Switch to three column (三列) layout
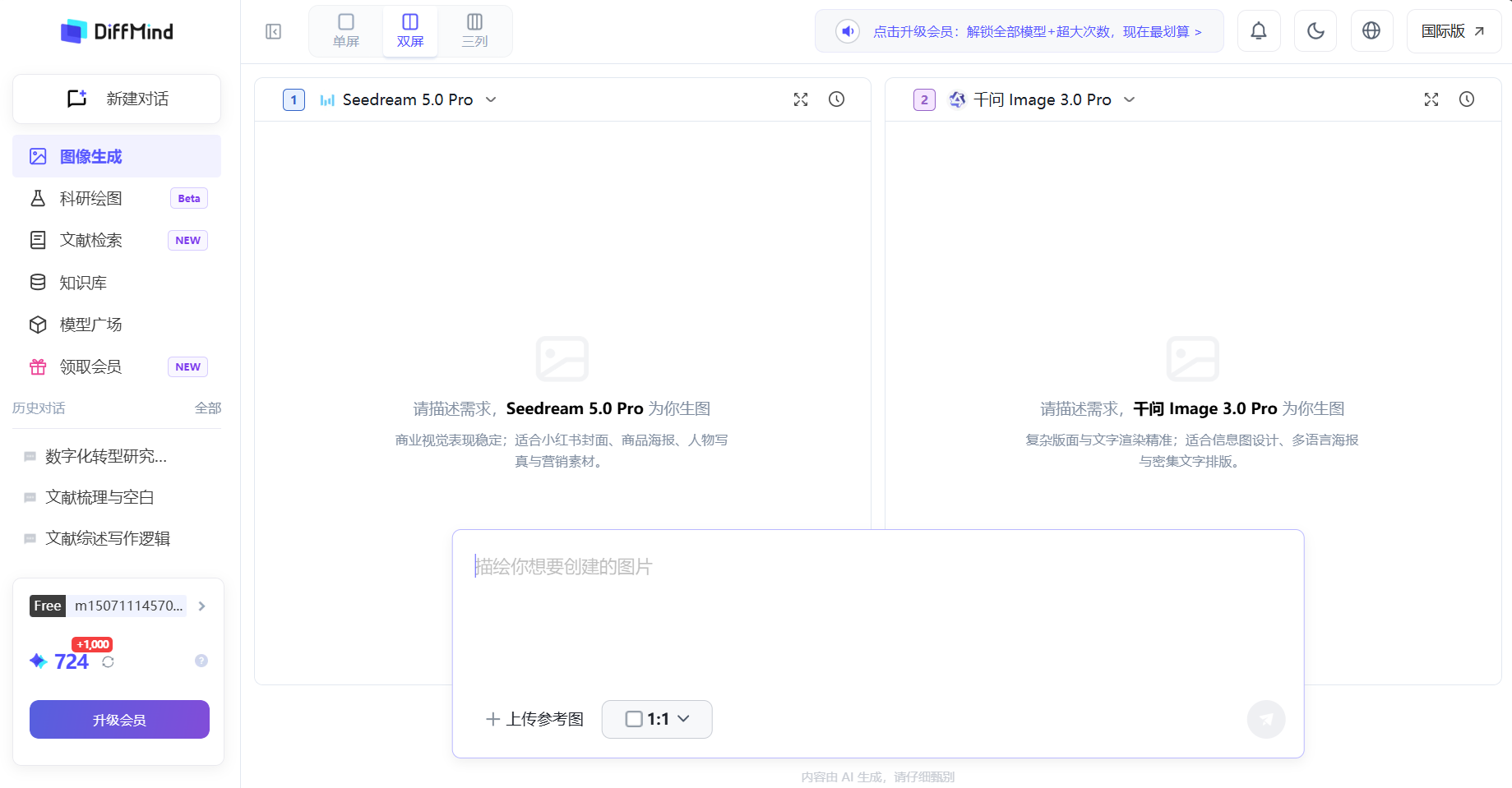 [474, 30]
